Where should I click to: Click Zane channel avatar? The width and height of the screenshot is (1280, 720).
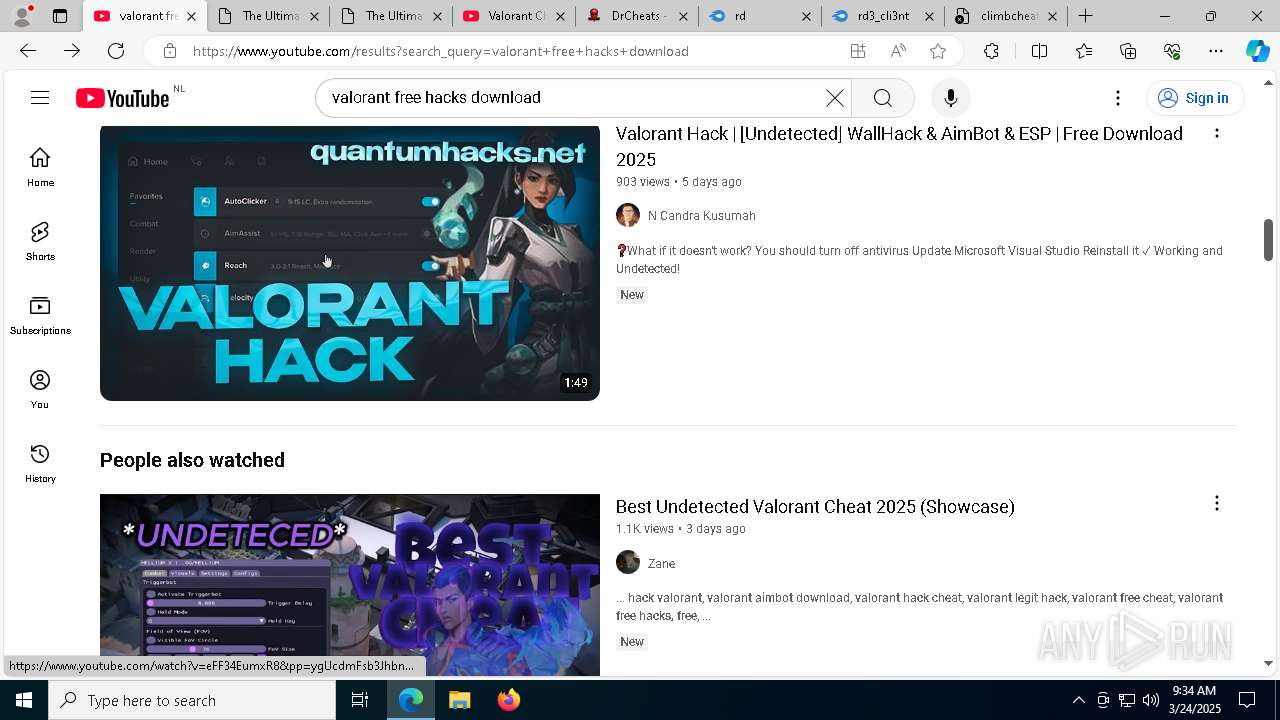coord(628,562)
